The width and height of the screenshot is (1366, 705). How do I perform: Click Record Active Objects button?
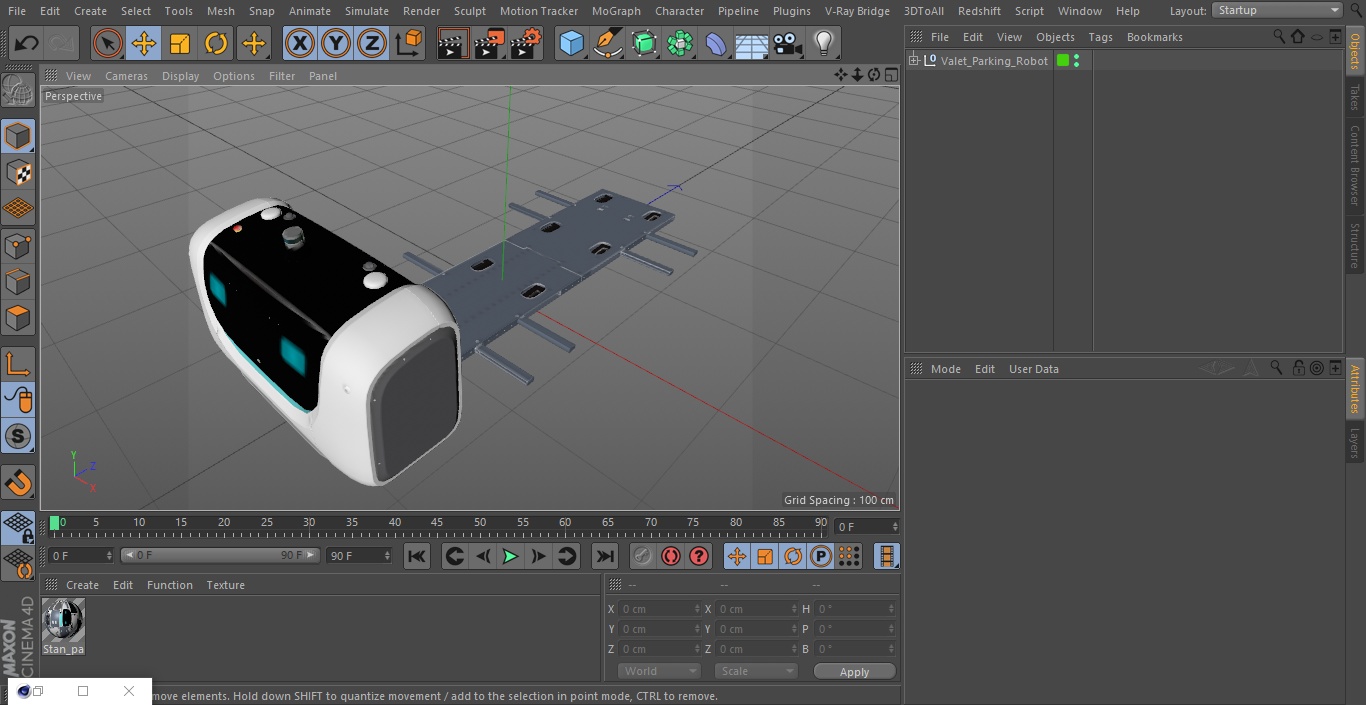tap(643, 556)
